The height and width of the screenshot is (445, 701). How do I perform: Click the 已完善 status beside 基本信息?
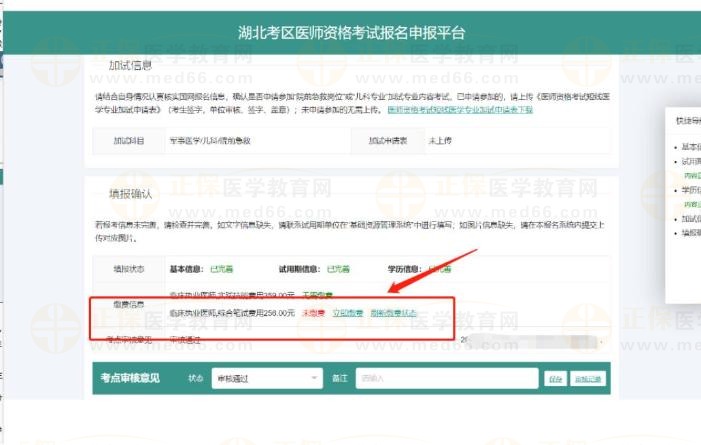pos(223,269)
